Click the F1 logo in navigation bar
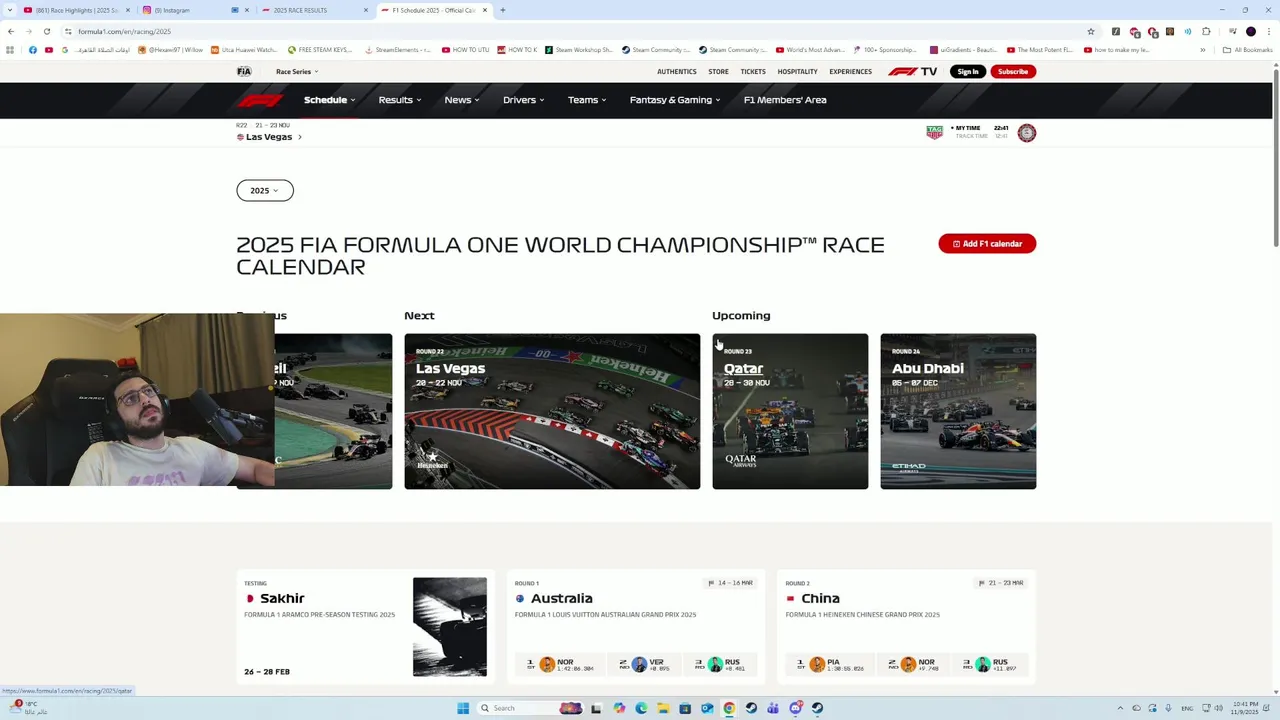The height and width of the screenshot is (720, 1280). (x=260, y=100)
